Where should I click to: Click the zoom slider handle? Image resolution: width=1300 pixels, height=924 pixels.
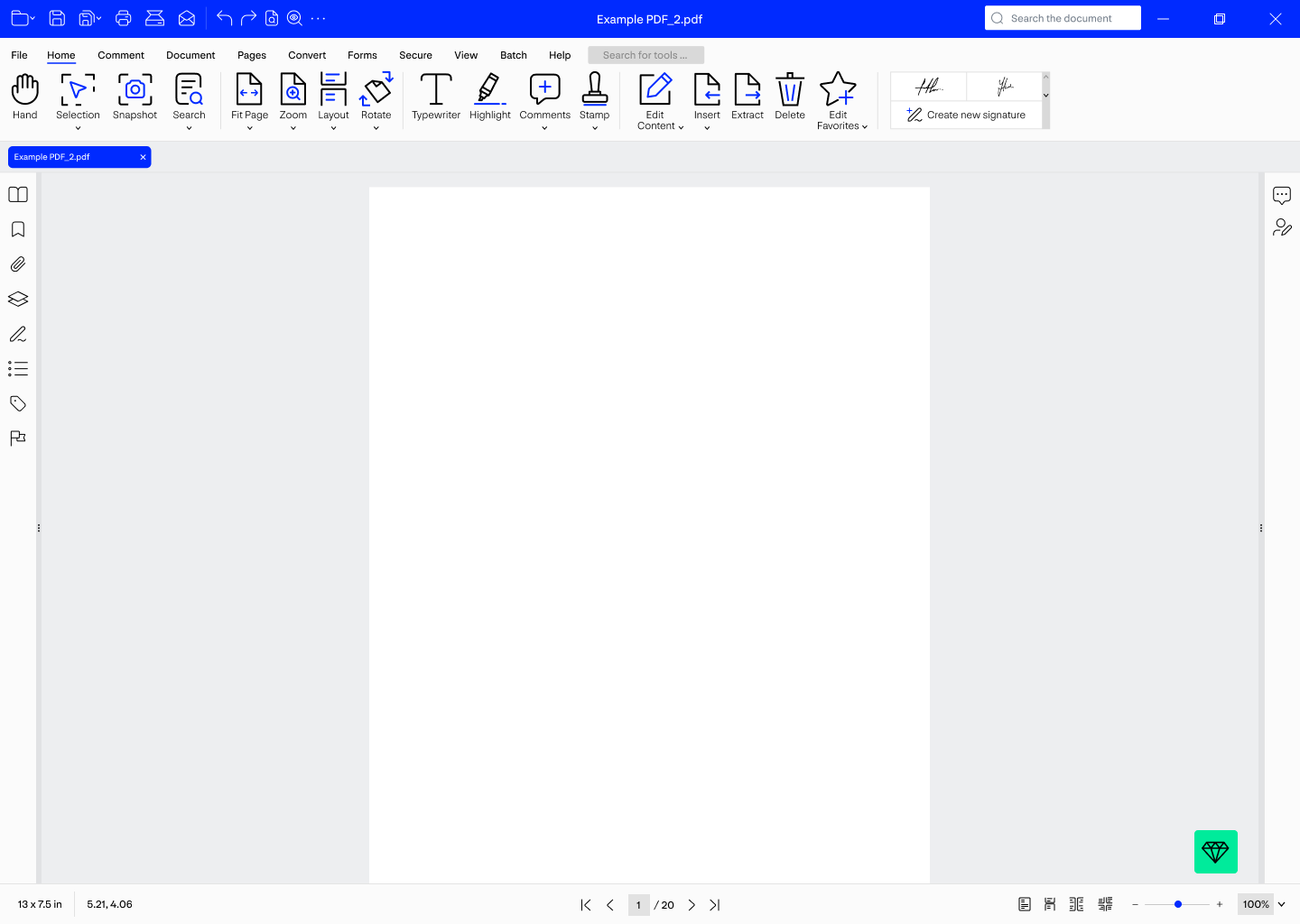click(1178, 904)
